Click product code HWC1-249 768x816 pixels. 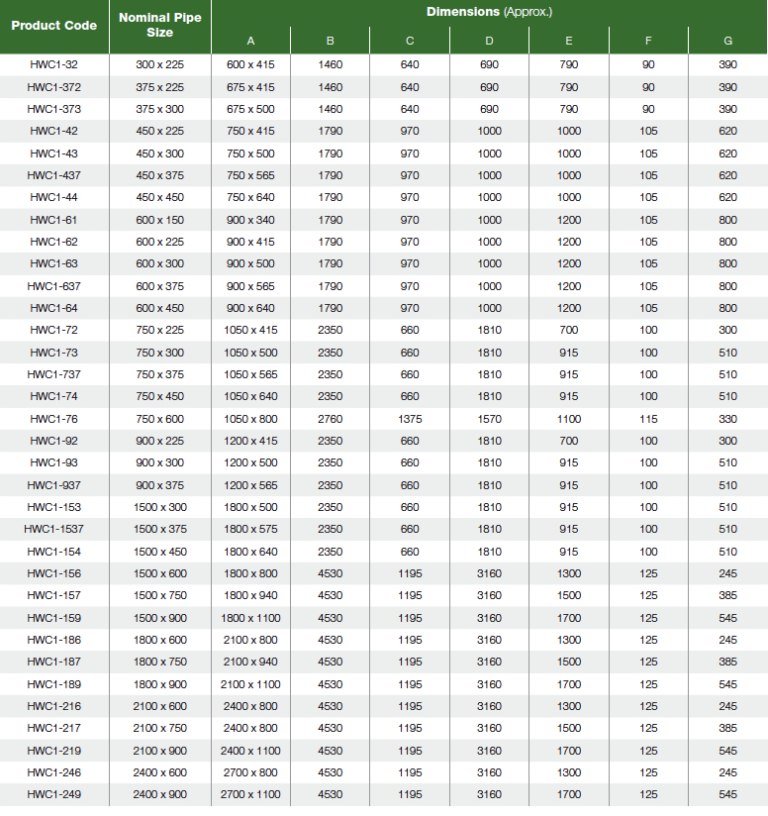54,795
